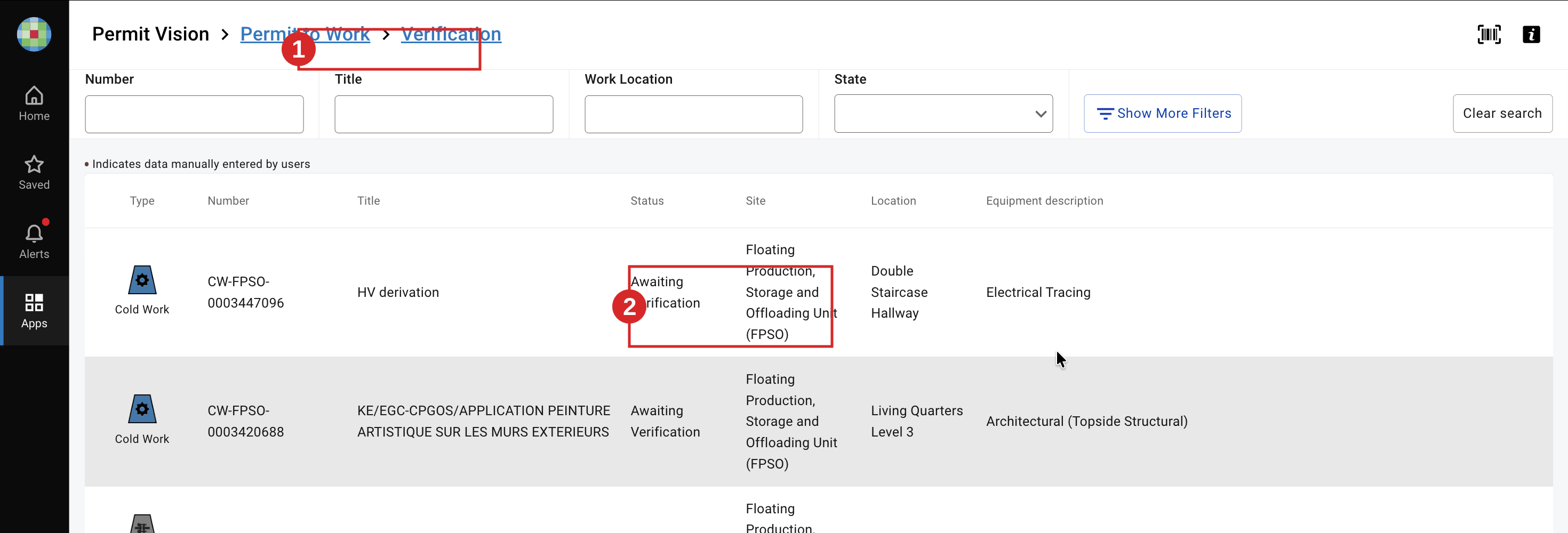
Task: Click the app logo icon in the sidebar
Action: [x=34, y=34]
